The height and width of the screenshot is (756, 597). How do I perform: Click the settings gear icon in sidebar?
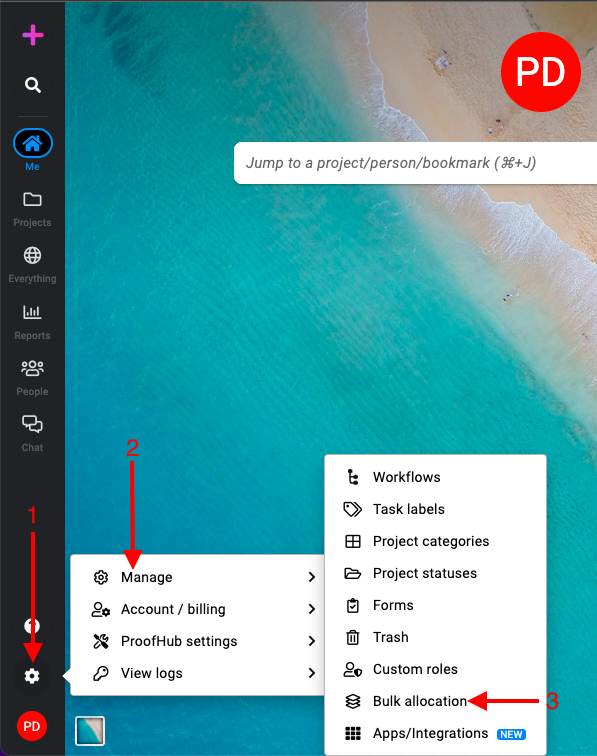coord(32,676)
